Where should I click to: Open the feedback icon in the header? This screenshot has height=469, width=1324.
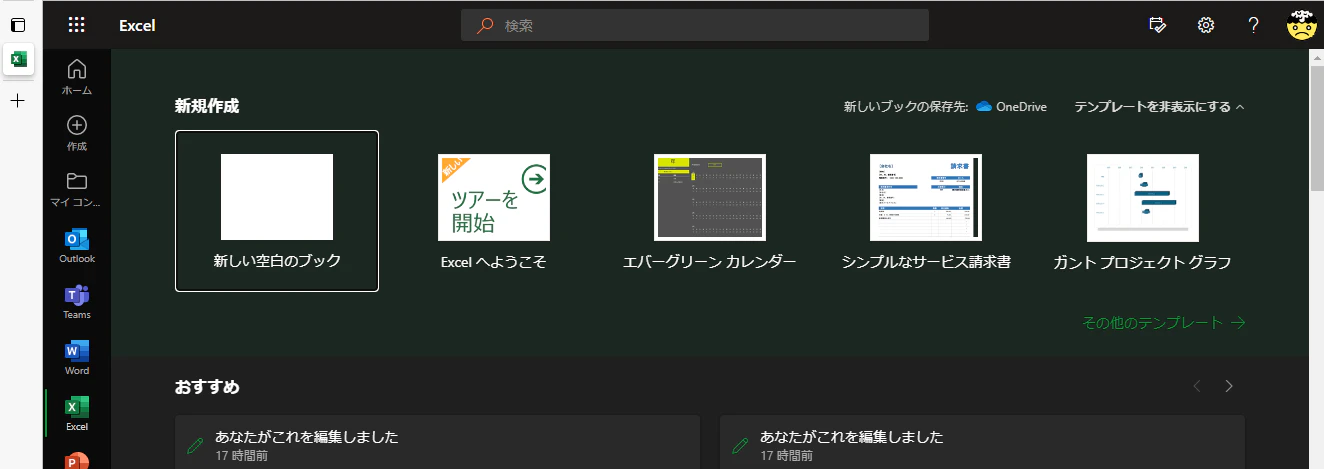pyautogui.click(x=1159, y=25)
